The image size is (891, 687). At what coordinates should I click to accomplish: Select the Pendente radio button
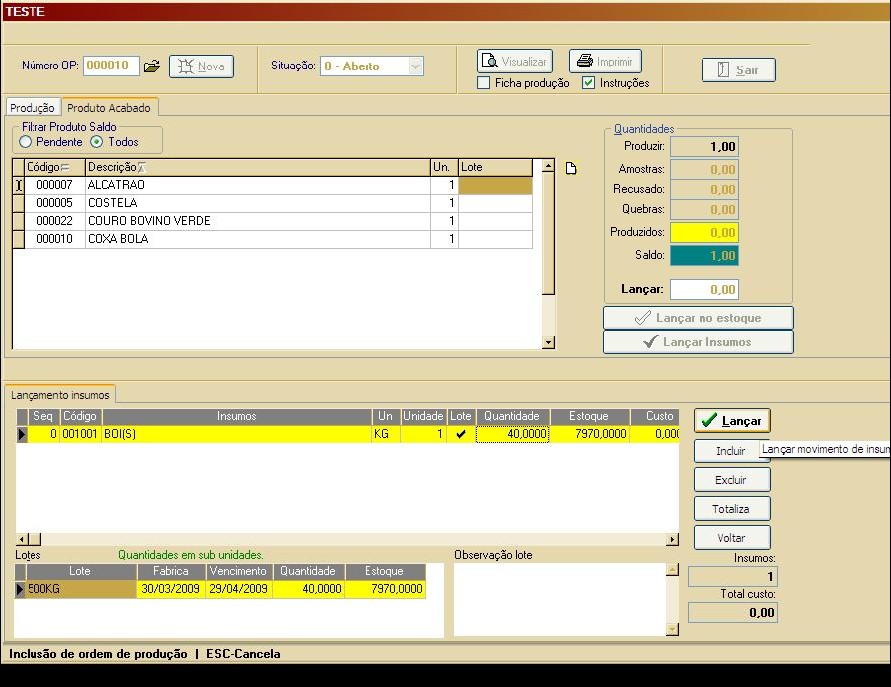[x=26, y=142]
